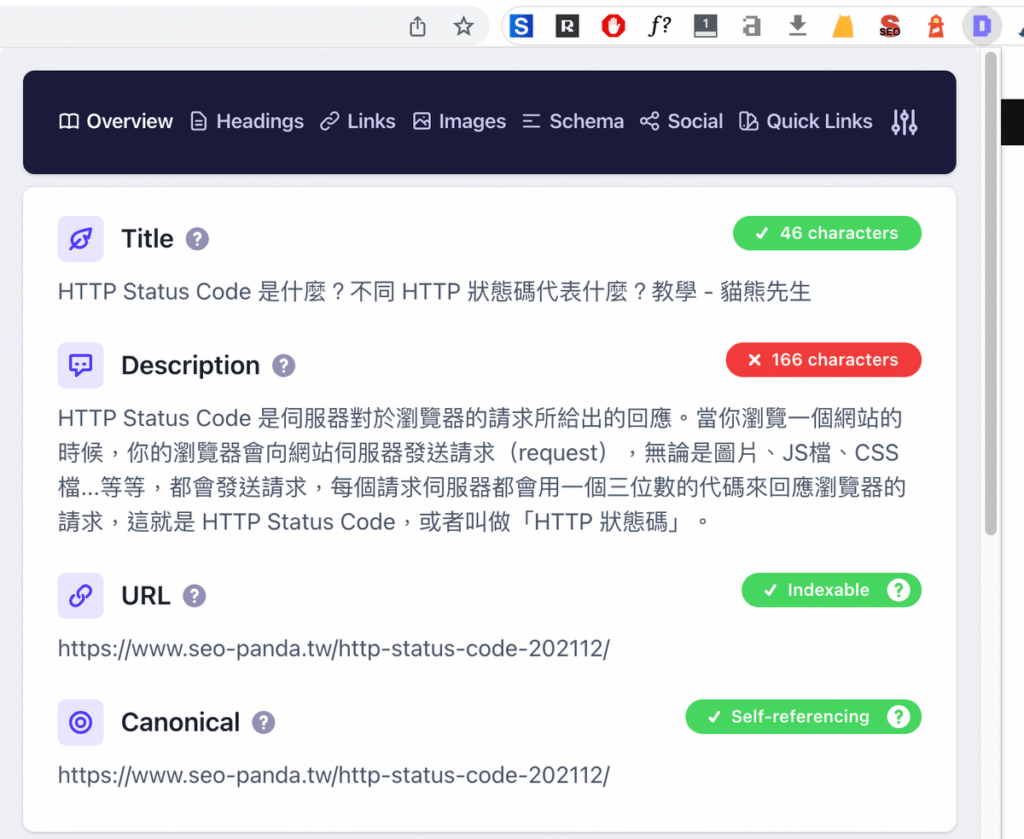Image resolution: width=1024 pixels, height=839 pixels.
Task: Click the 46 characters green badge
Action: click(x=827, y=233)
